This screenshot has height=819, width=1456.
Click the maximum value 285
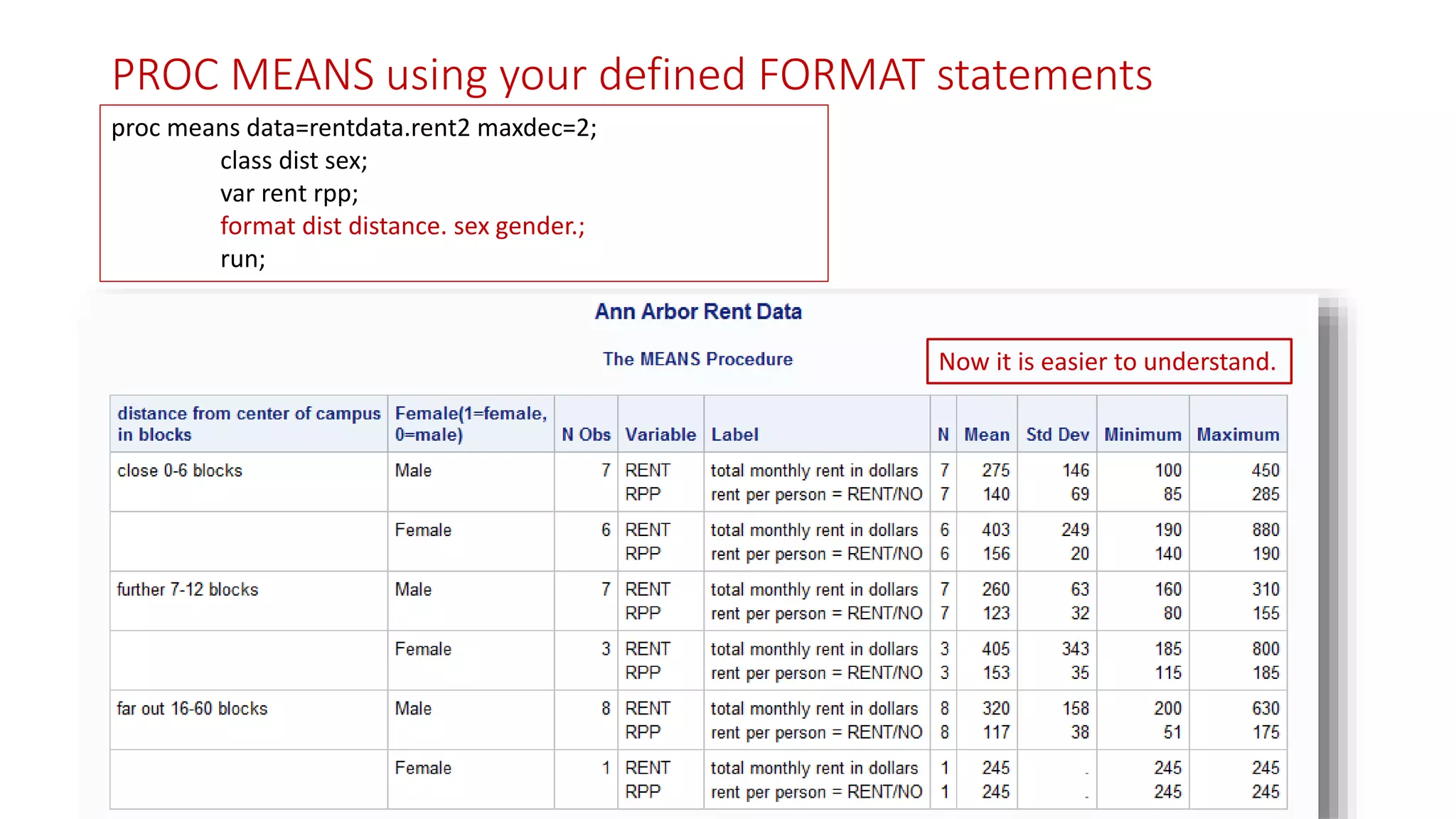pyautogui.click(x=1265, y=494)
